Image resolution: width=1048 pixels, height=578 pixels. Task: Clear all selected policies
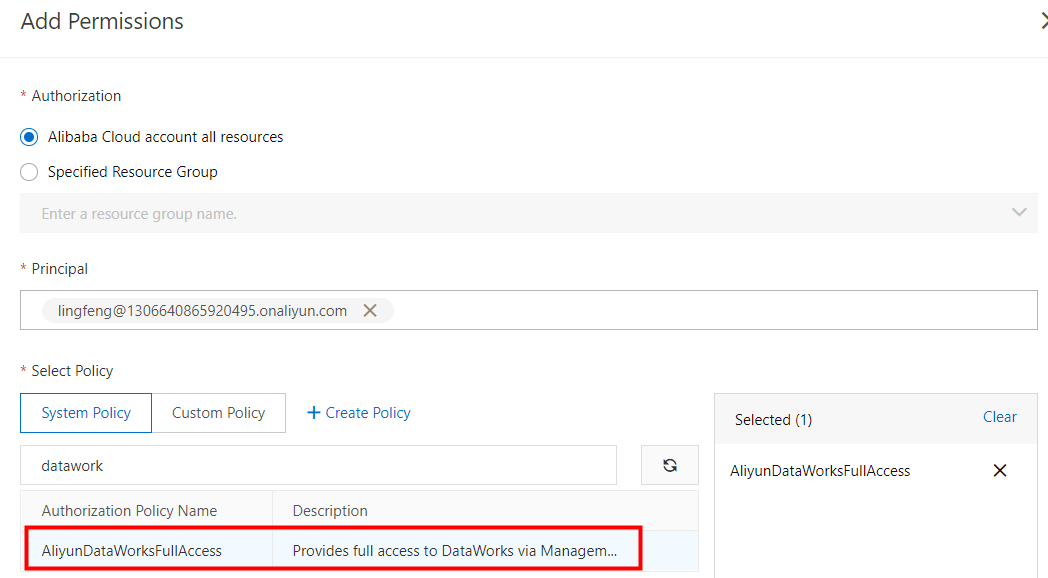point(999,417)
